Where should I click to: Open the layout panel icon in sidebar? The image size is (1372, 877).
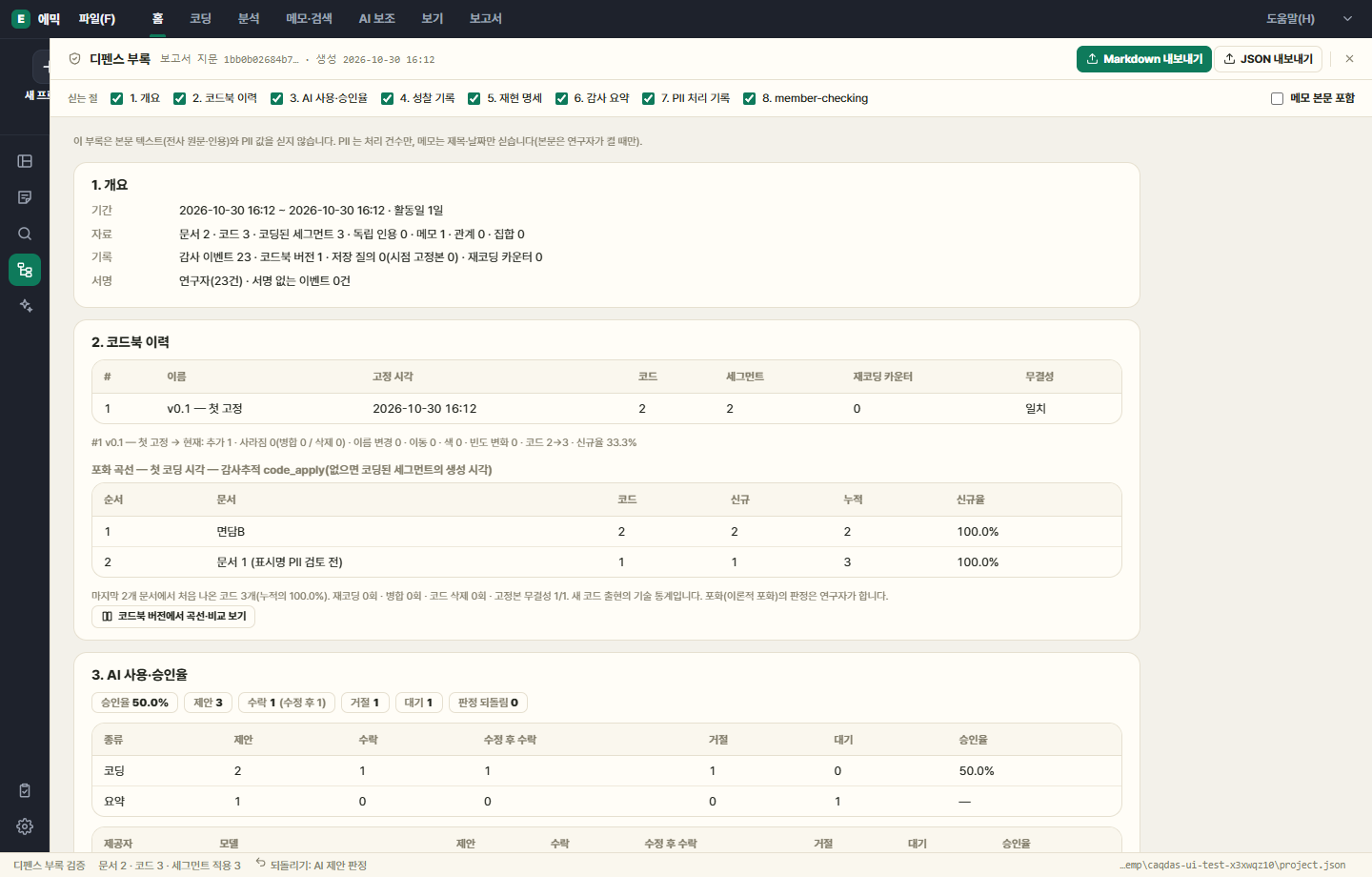click(25, 161)
